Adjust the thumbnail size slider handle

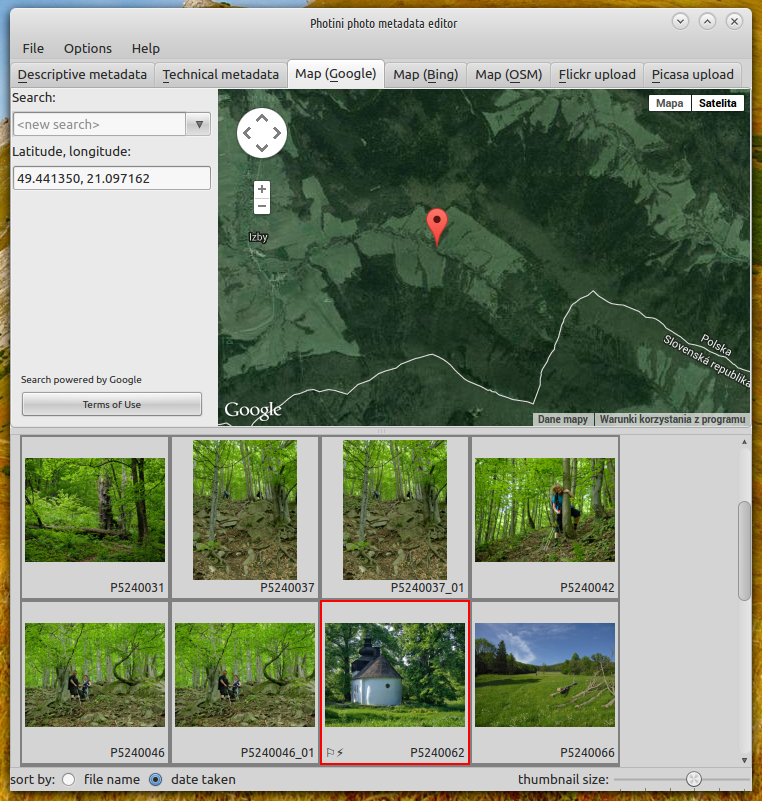pos(694,779)
